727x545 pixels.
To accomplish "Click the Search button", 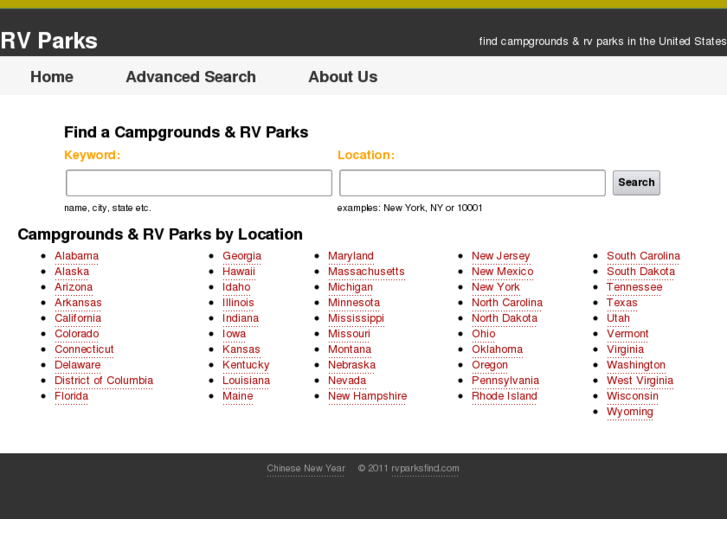I will coord(636,182).
